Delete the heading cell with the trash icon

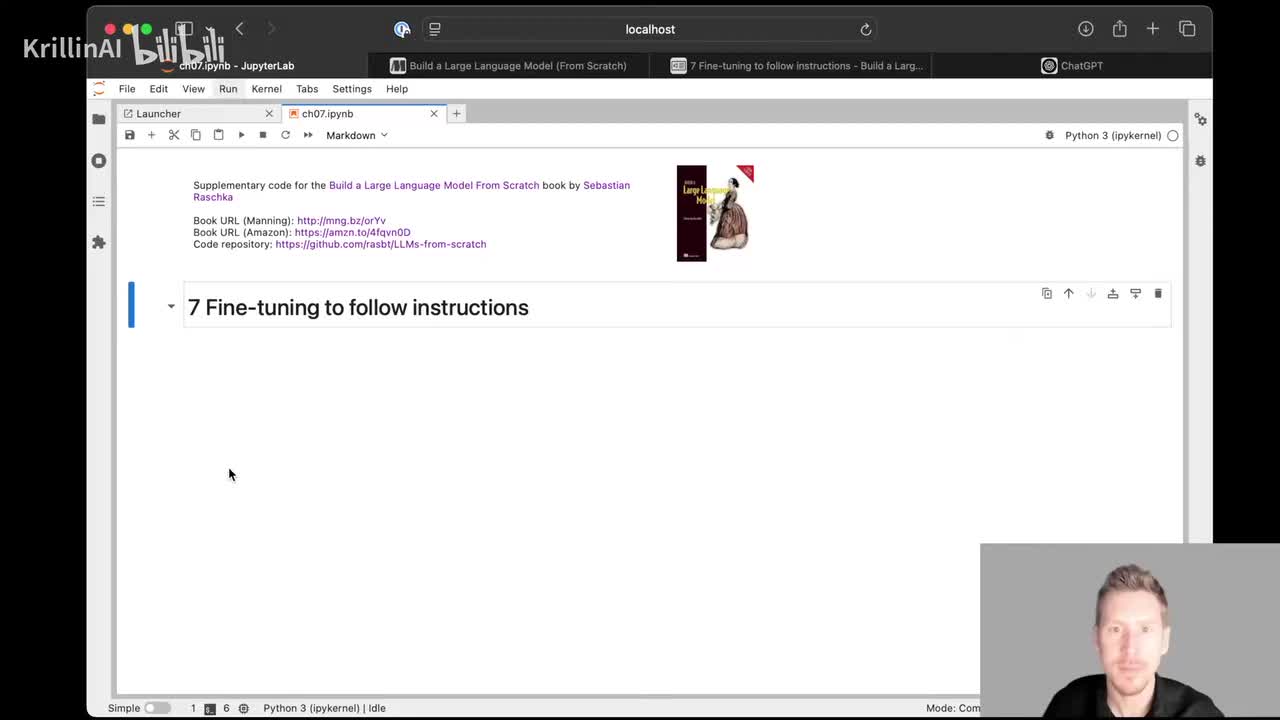[x=1158, y=293]
